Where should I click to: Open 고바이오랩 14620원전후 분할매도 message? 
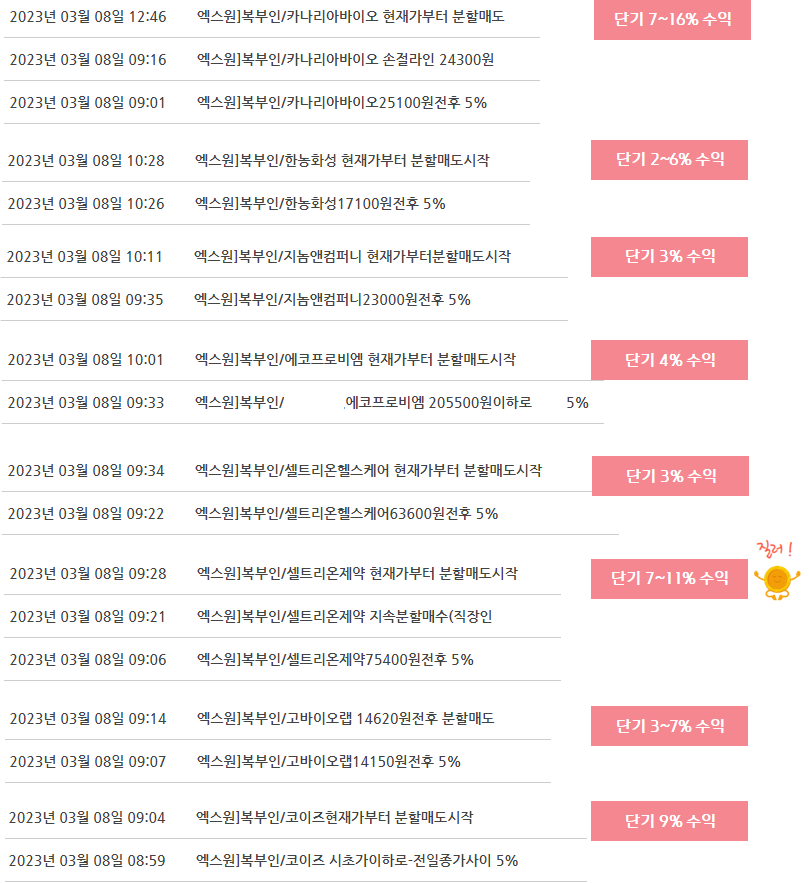[345, 719]
